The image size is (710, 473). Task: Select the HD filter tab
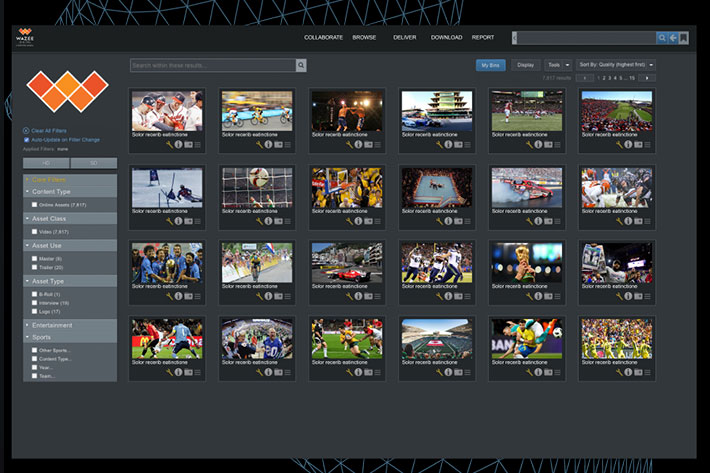click(x=46, y=163)
